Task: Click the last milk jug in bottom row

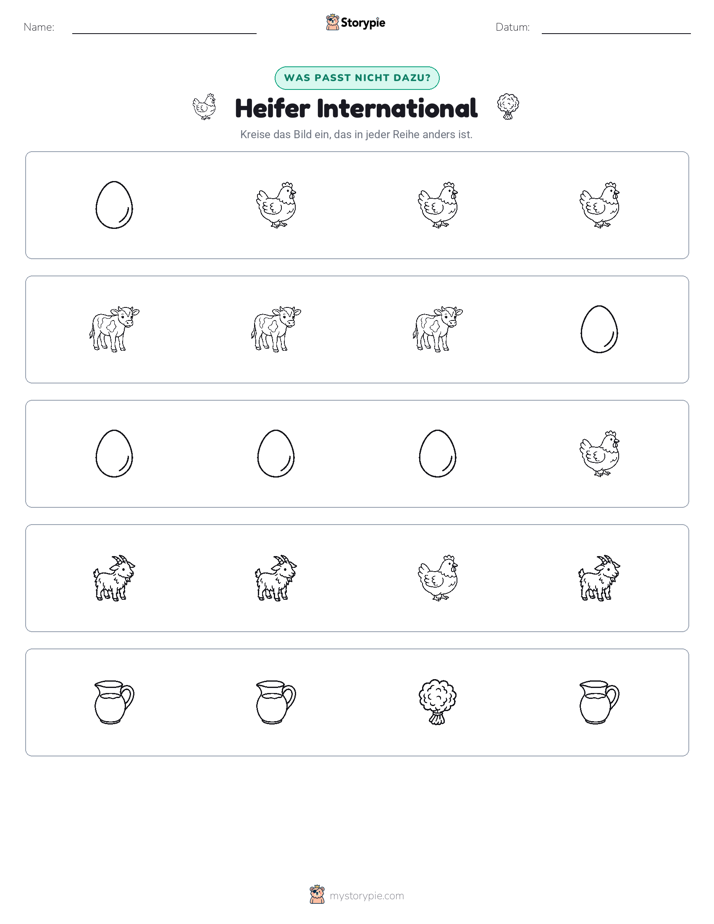Action: [599, 702]
